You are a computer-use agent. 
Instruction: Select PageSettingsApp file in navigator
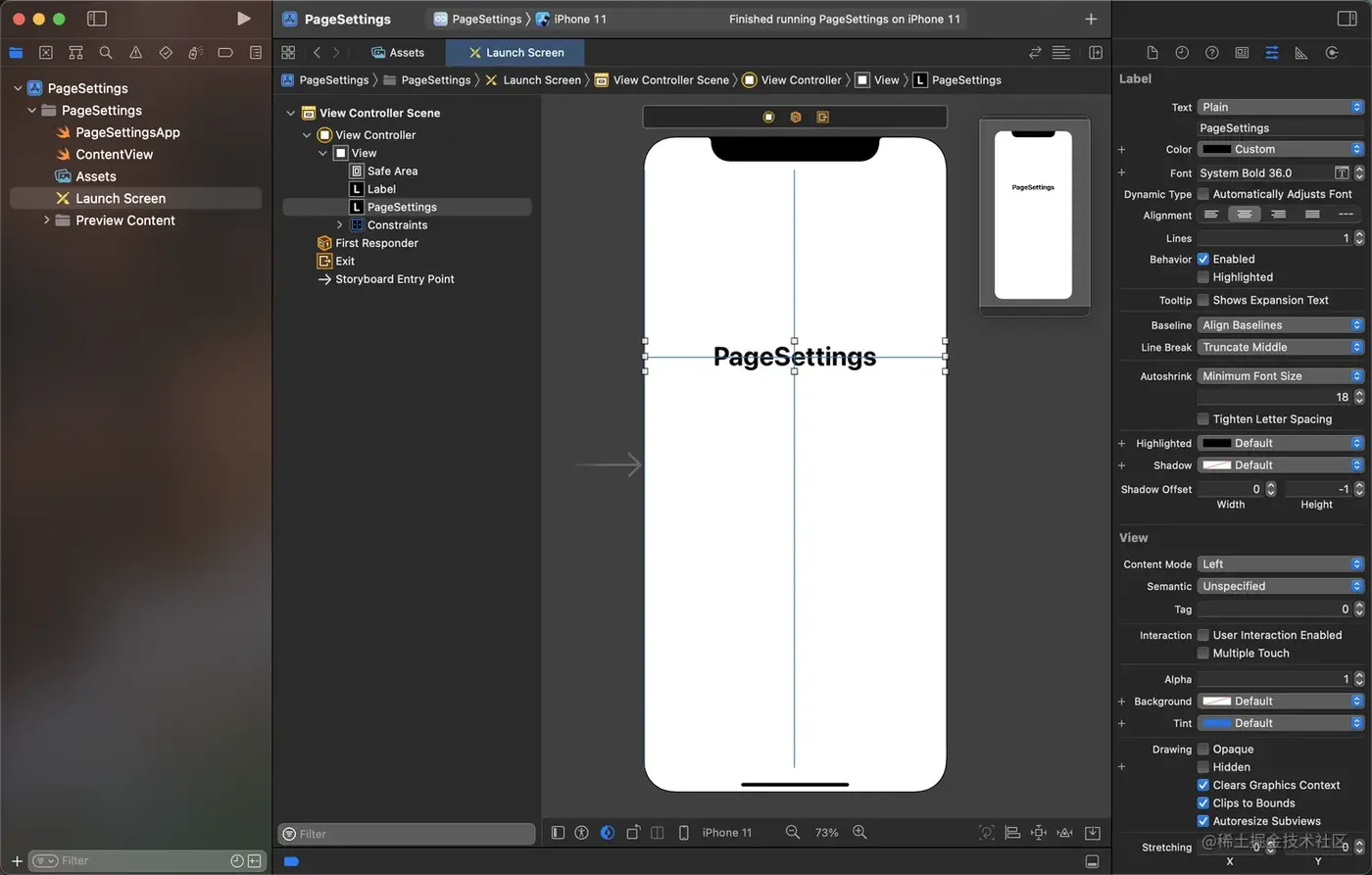click(x=127, y=132)
